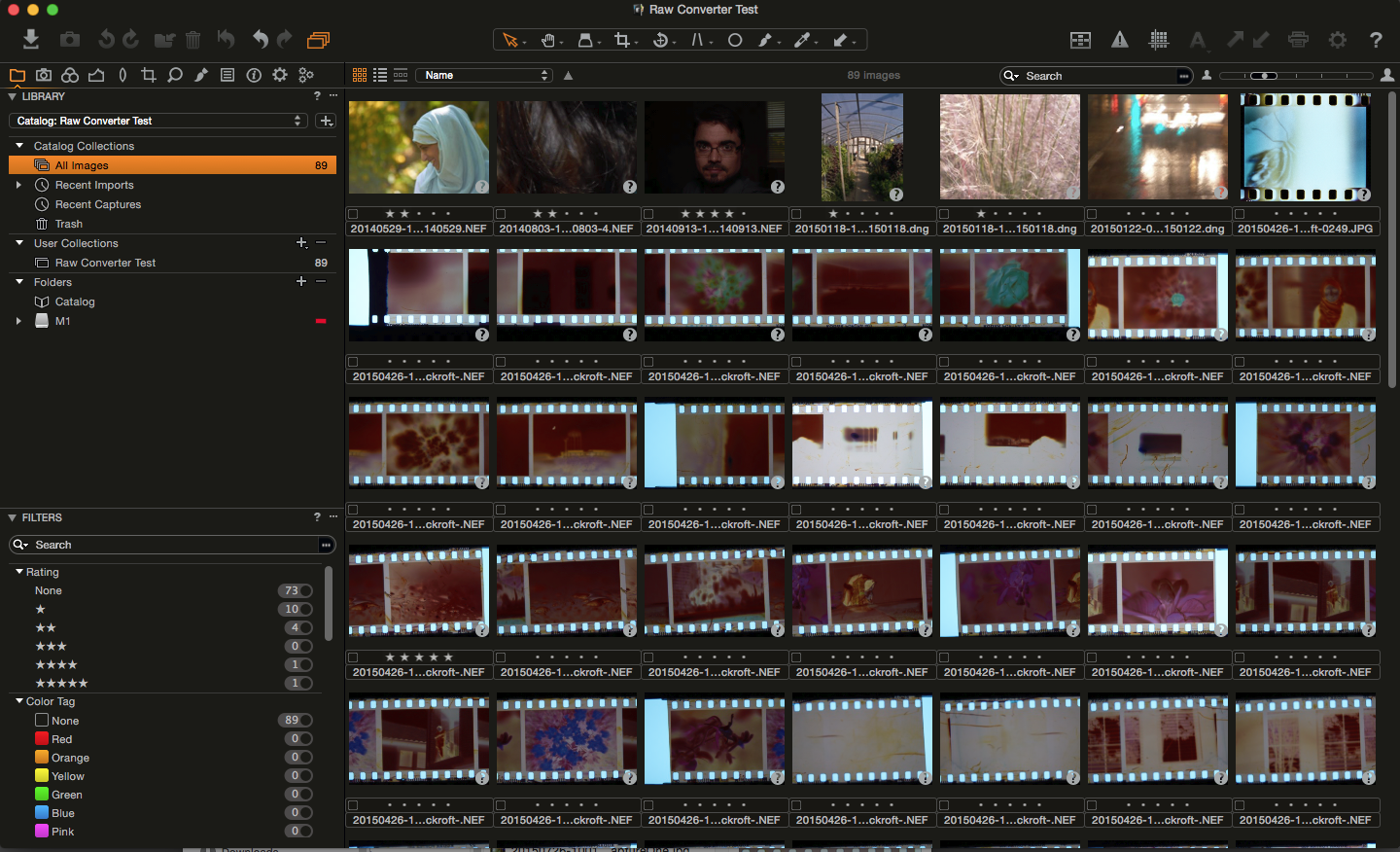Adjust the thumbnail size slider
This screenshot has width=1400, height=852.
pyautogui.click(x=1264, y=75)
